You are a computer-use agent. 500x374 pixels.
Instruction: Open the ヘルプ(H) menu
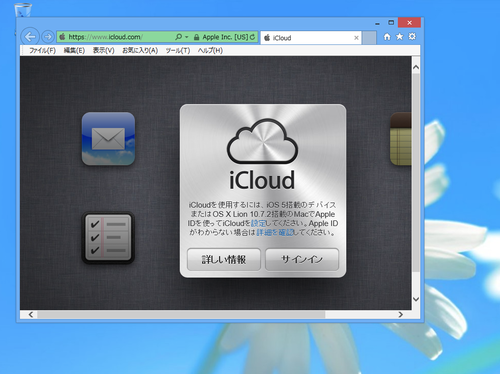[x=210, y=50]
